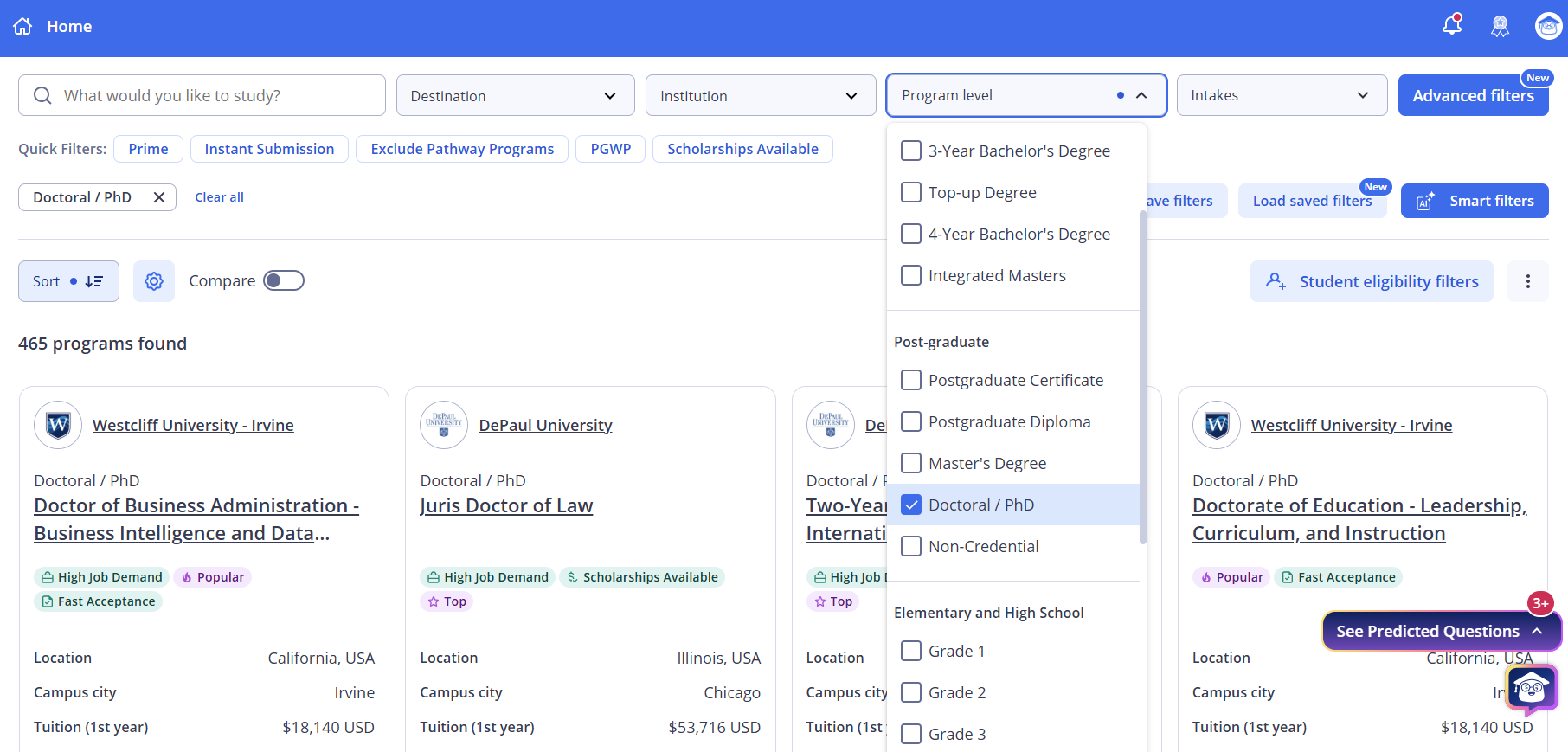
Task: Check the Non-Credential option
Action: tap(911, 546)
